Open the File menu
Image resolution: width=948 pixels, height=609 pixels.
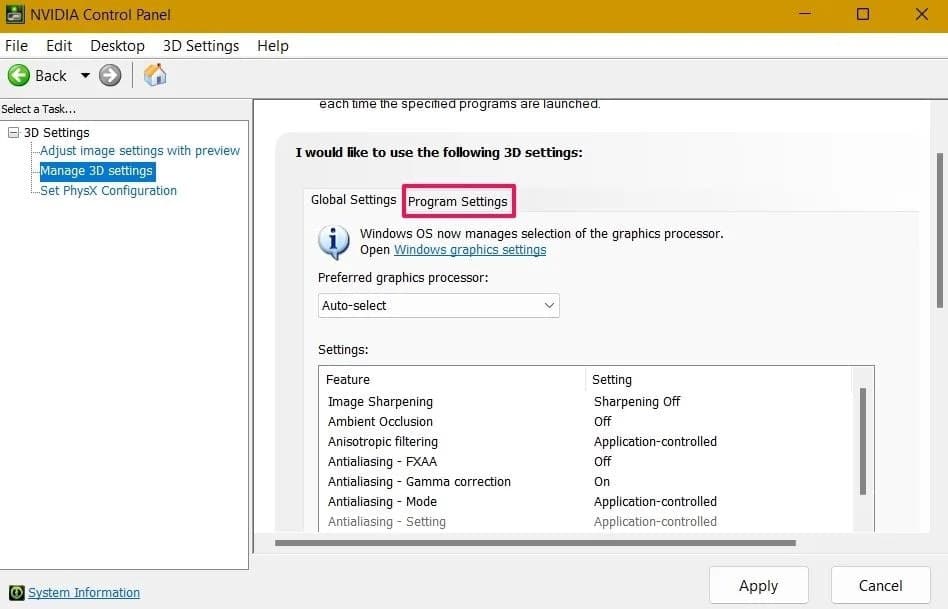(16, 45)
